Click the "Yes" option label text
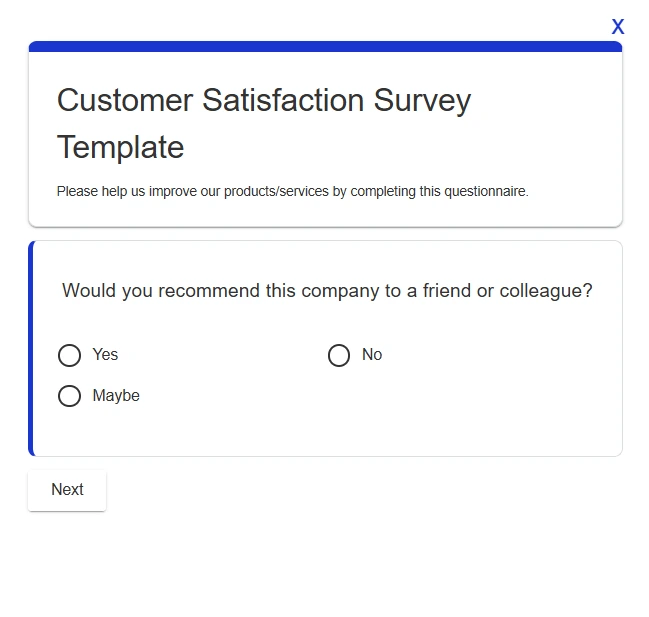649x617 pixels. (105, 355)
